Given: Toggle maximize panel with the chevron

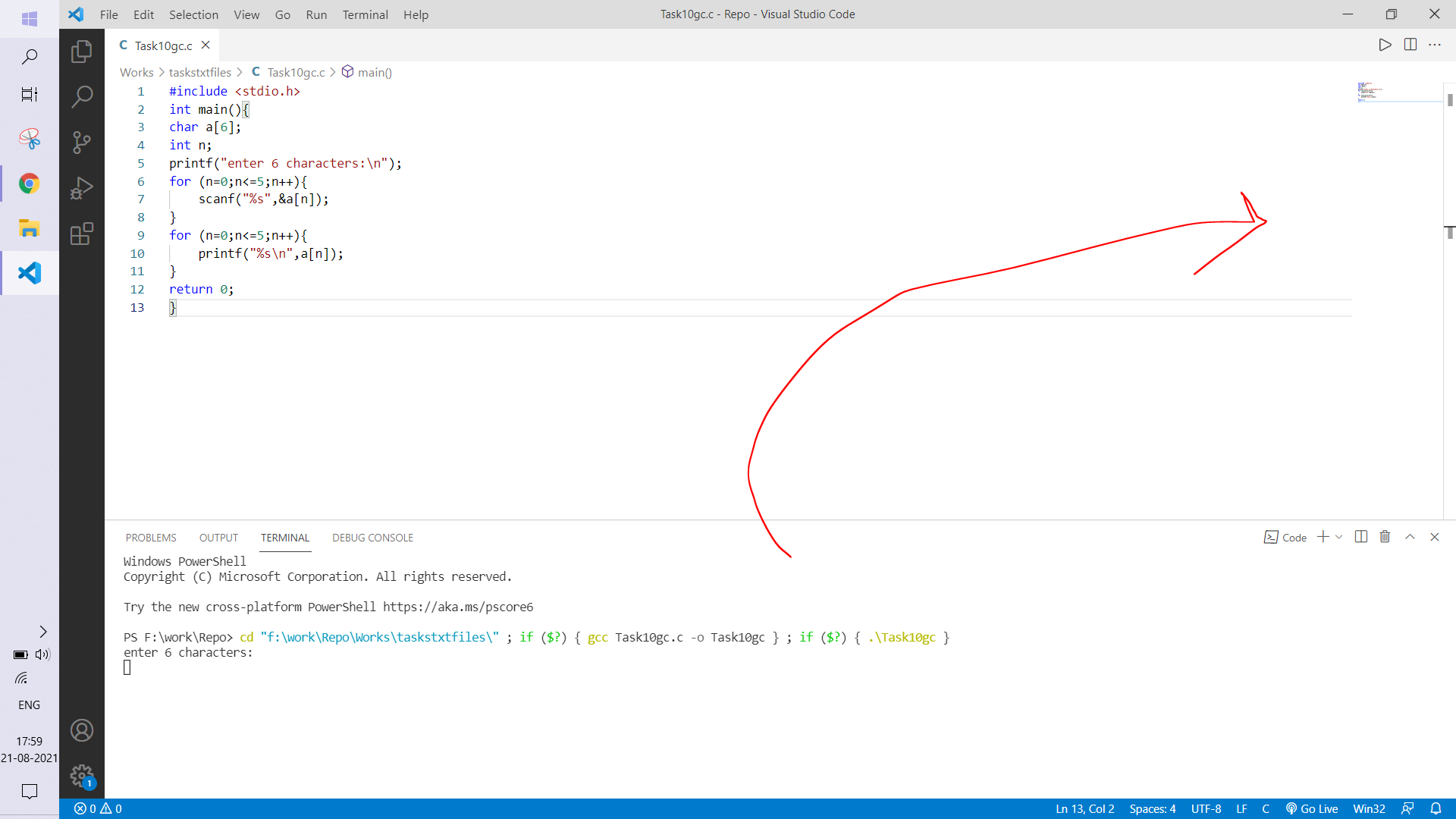Looking at the screenshot, I should [1410, 537].
